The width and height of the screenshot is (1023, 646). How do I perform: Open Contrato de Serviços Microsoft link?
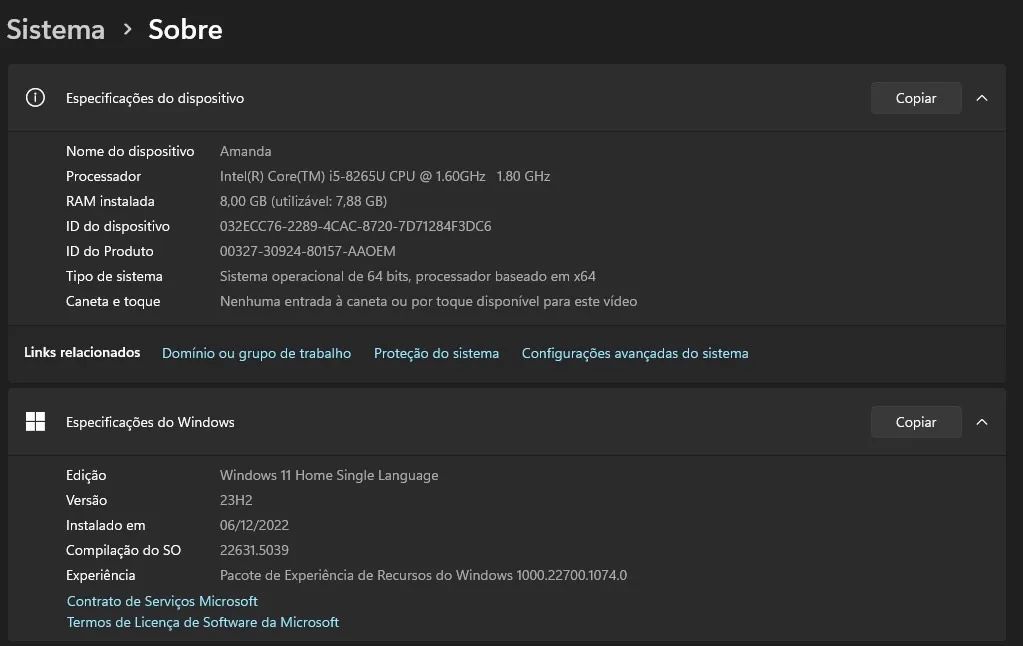coord(162,601)
